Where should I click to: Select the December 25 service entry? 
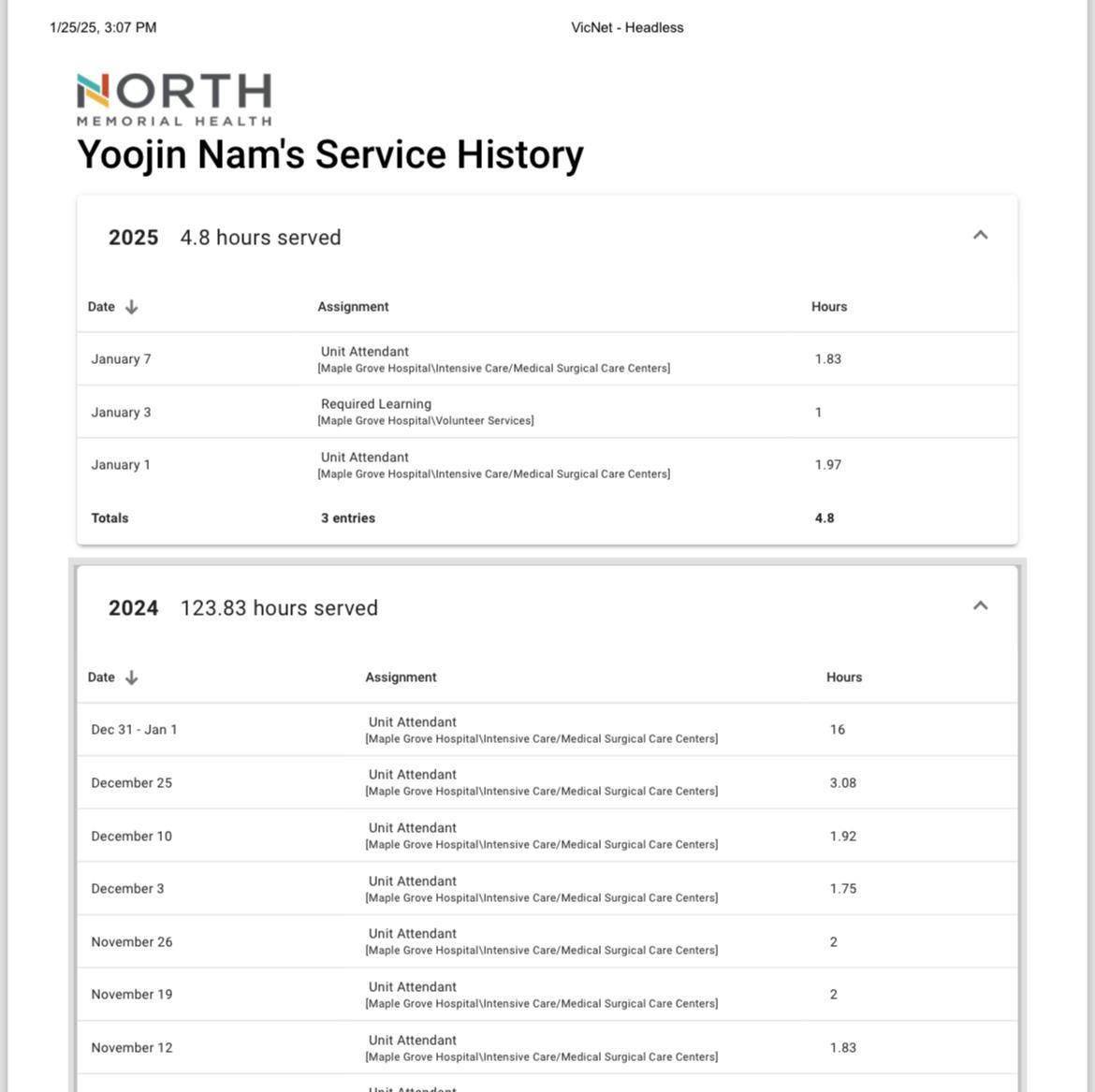(413, 782)
